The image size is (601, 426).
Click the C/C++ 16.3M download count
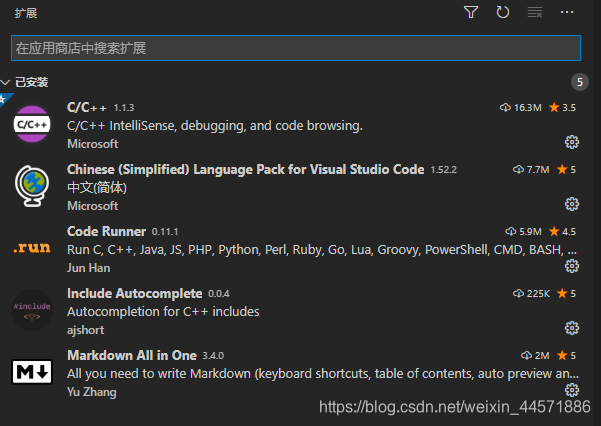pos(521,108)
